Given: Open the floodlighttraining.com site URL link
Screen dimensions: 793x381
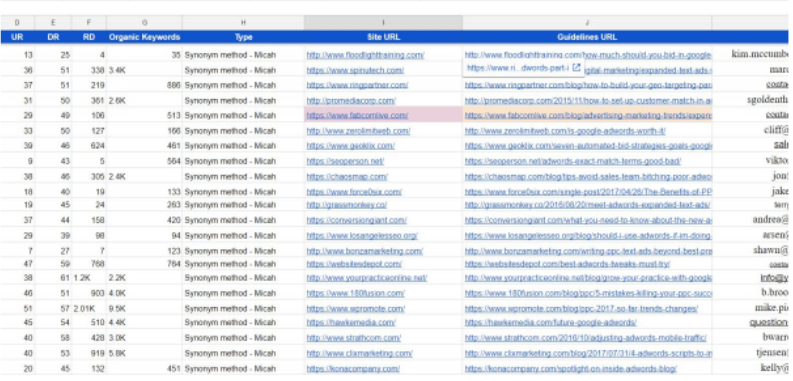Looking at the screenshot, I should 365,55.
